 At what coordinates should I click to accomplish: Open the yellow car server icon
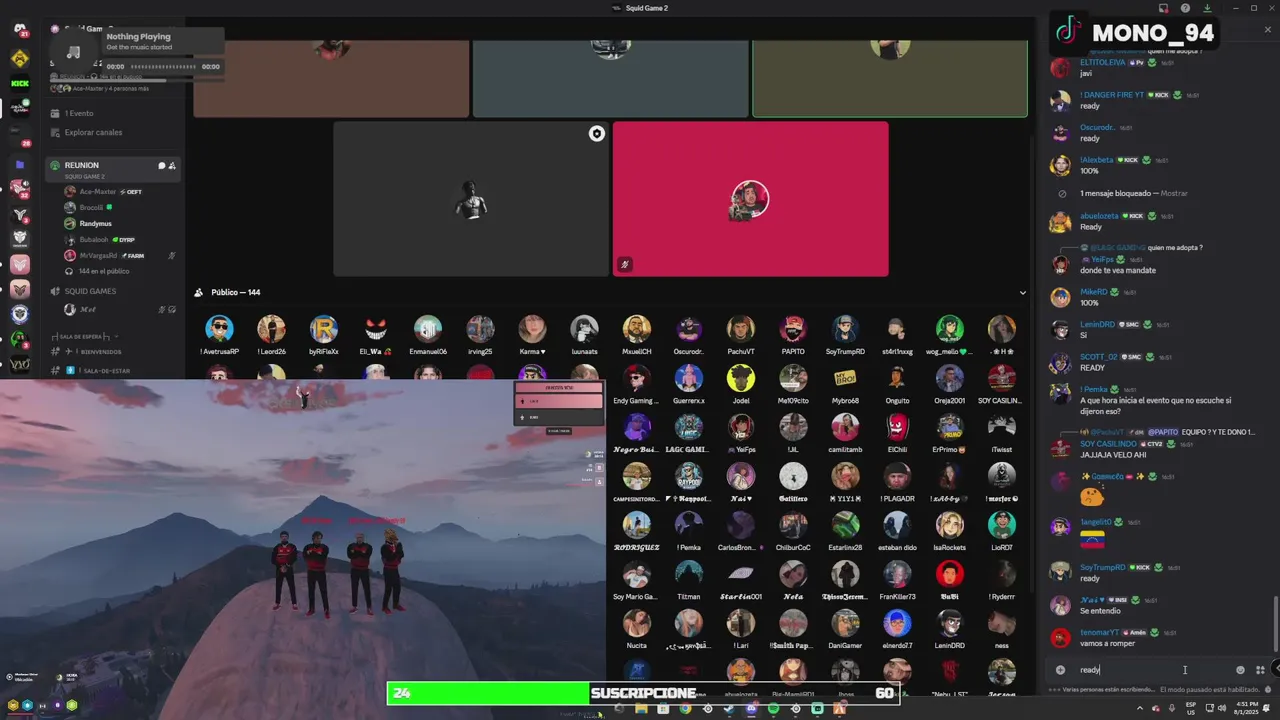[19, 58]
